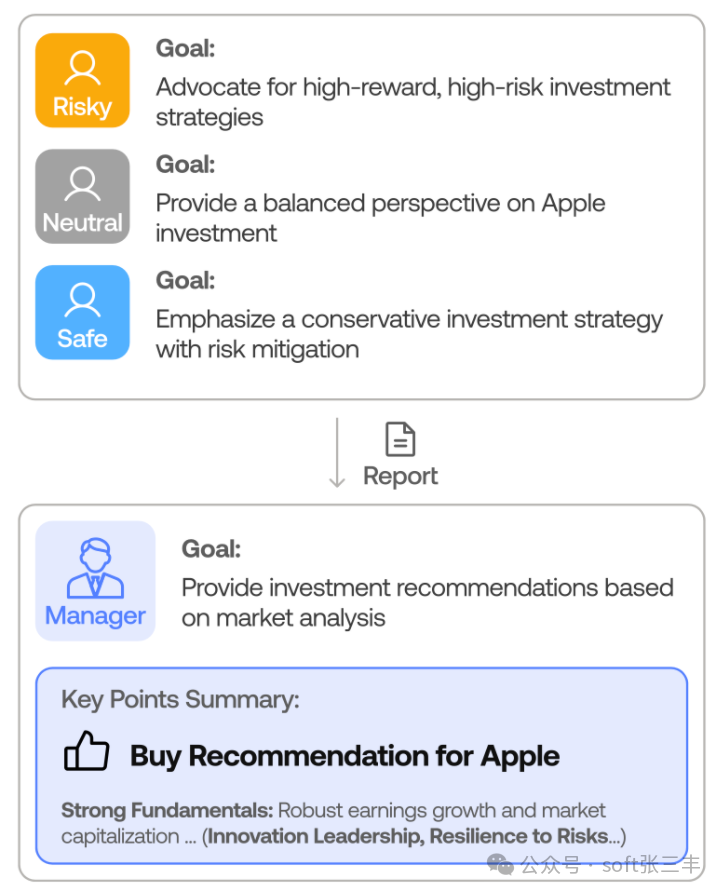Click the bold Strong Fundamentals text
Image resolution: width=724 pixels, height=894 pixels.
(166, 810)
